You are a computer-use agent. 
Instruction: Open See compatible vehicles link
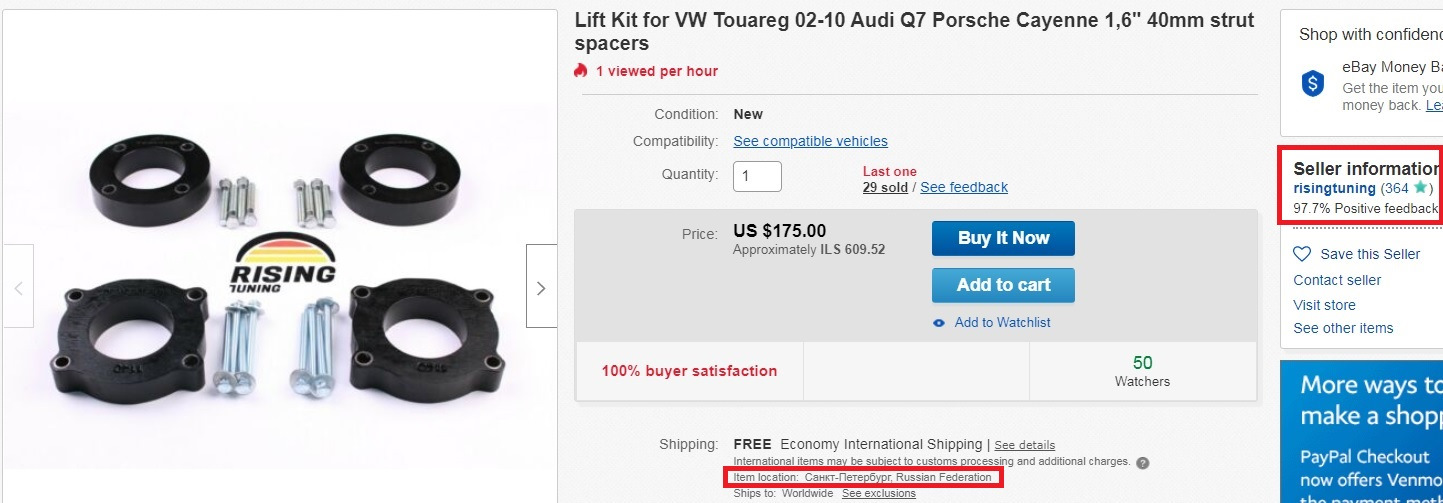tap(810, 141)
